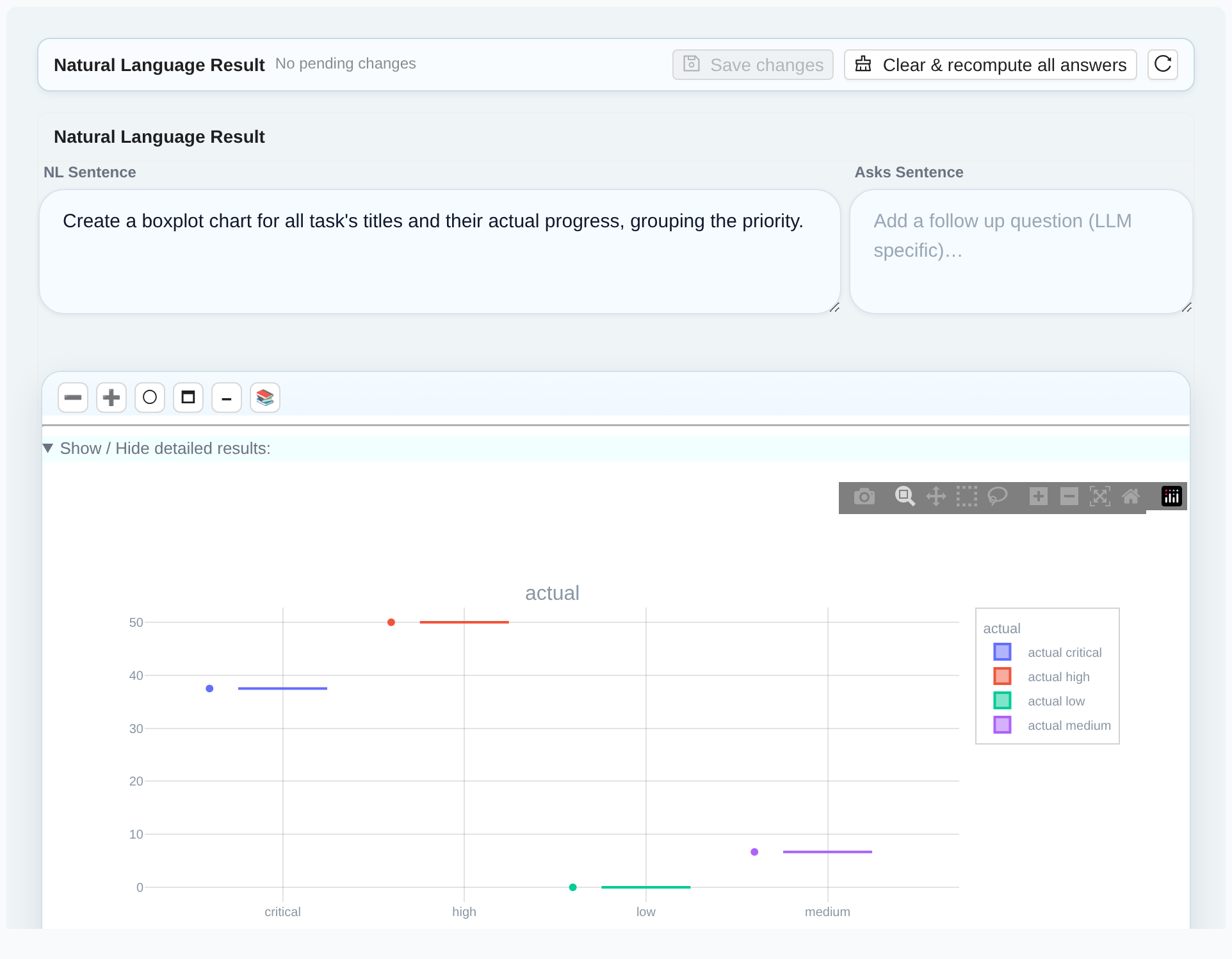Click the 'high' x-axis label

click(464, 912)
